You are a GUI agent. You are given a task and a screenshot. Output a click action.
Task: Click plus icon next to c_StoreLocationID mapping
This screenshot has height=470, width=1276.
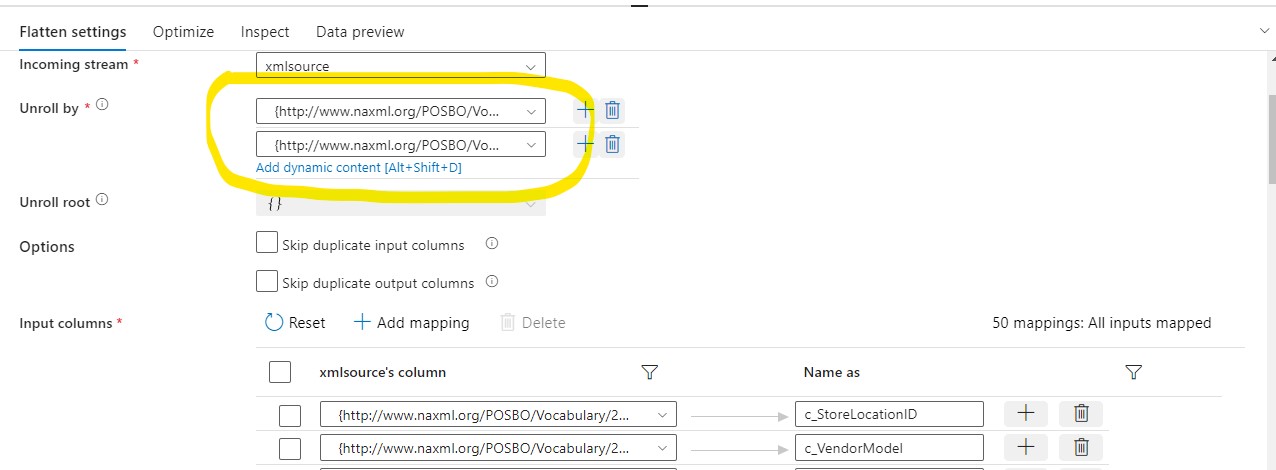pyautogui.click(x=1025, y=414)
